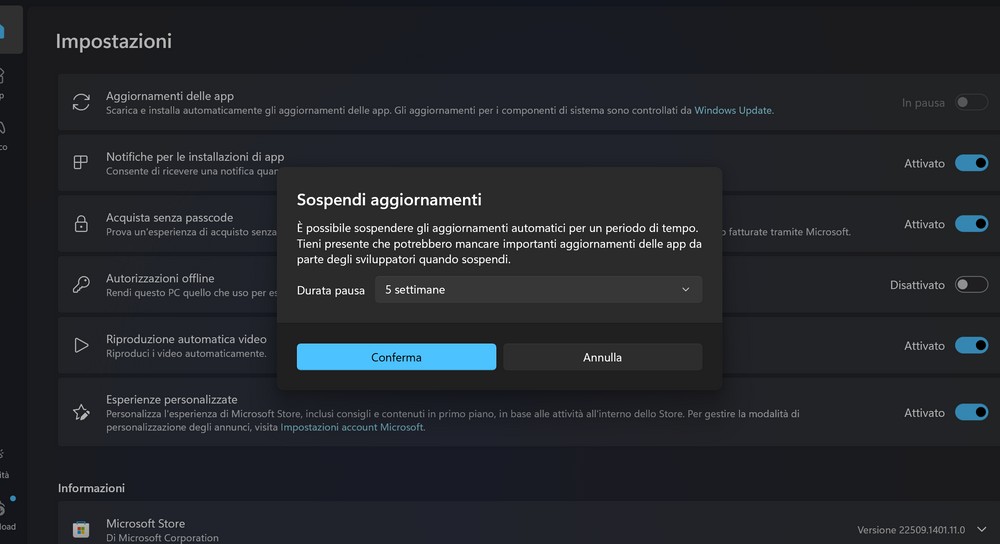Screen dimensions: 1000x544
Task: Open the Windows Update link
Action: point(733,110)
